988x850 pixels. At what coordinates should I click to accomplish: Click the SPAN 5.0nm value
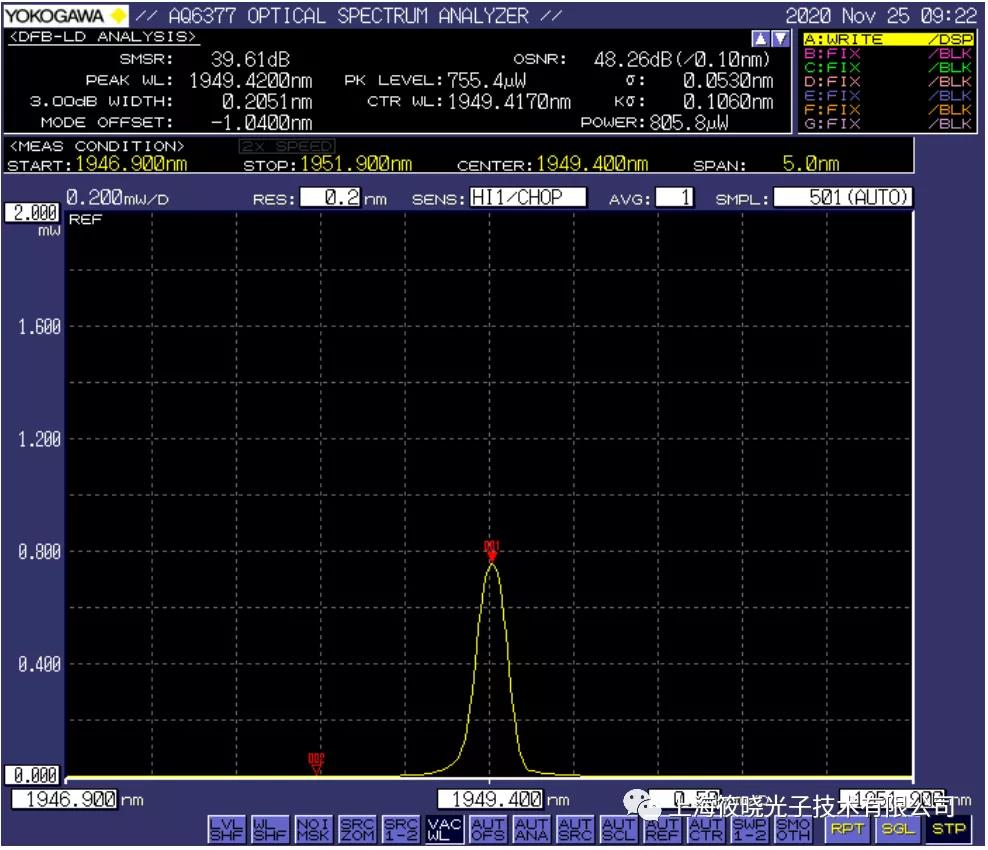pyautogui.click(x=811, y=164)
